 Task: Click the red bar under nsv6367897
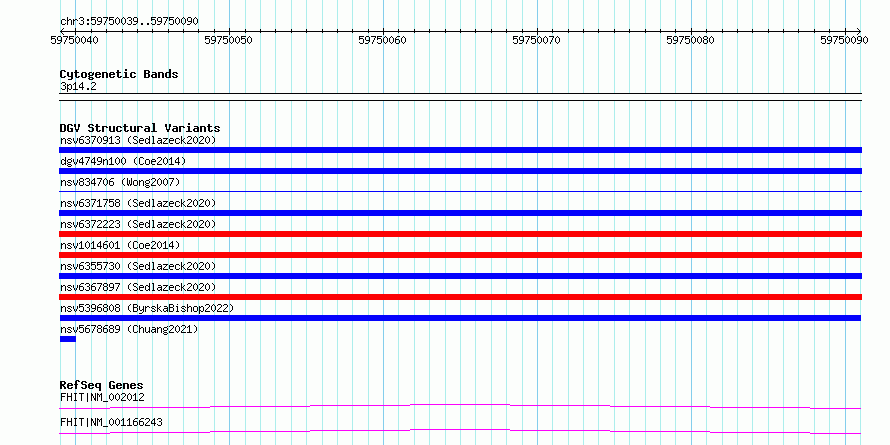(460, 297)
